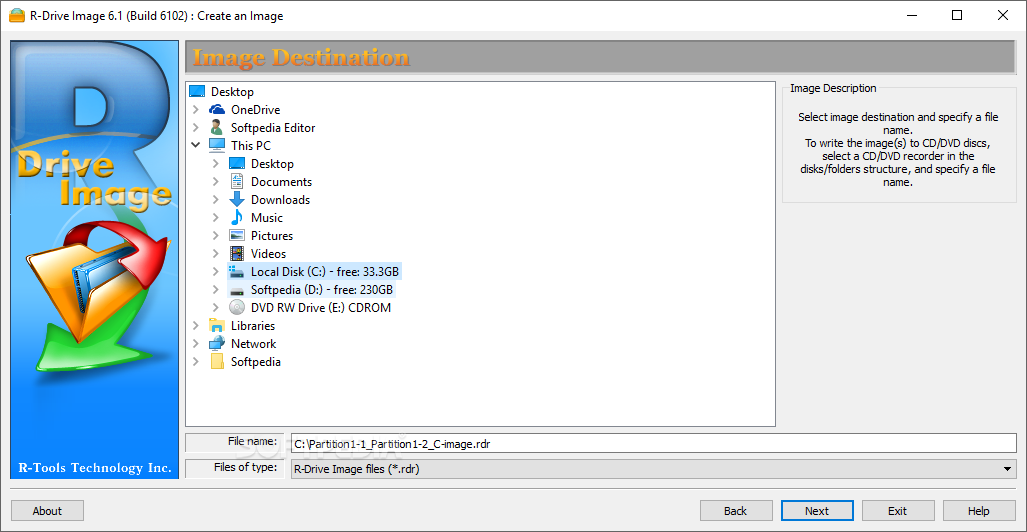Select the 'Videos' label
The image size is (1027, 532).
(269, 254)
